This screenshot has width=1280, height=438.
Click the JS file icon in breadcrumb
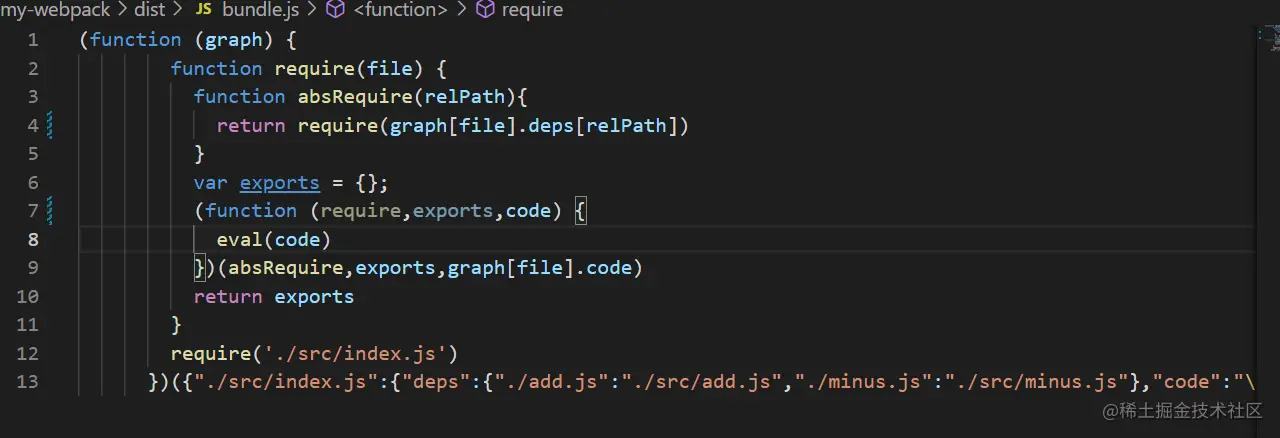pos(203,10)
